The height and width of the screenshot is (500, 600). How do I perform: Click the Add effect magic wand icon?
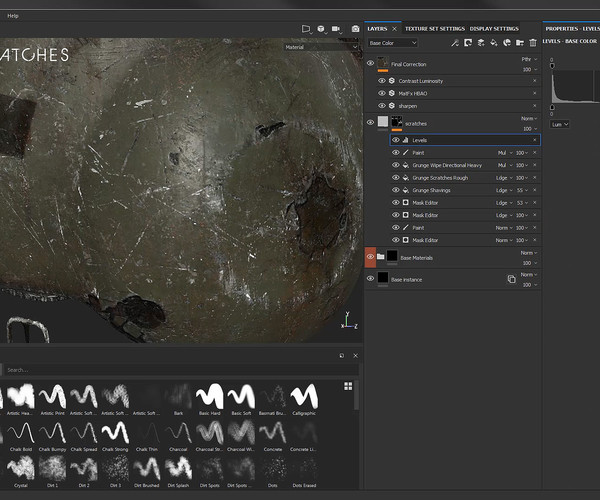455,43
